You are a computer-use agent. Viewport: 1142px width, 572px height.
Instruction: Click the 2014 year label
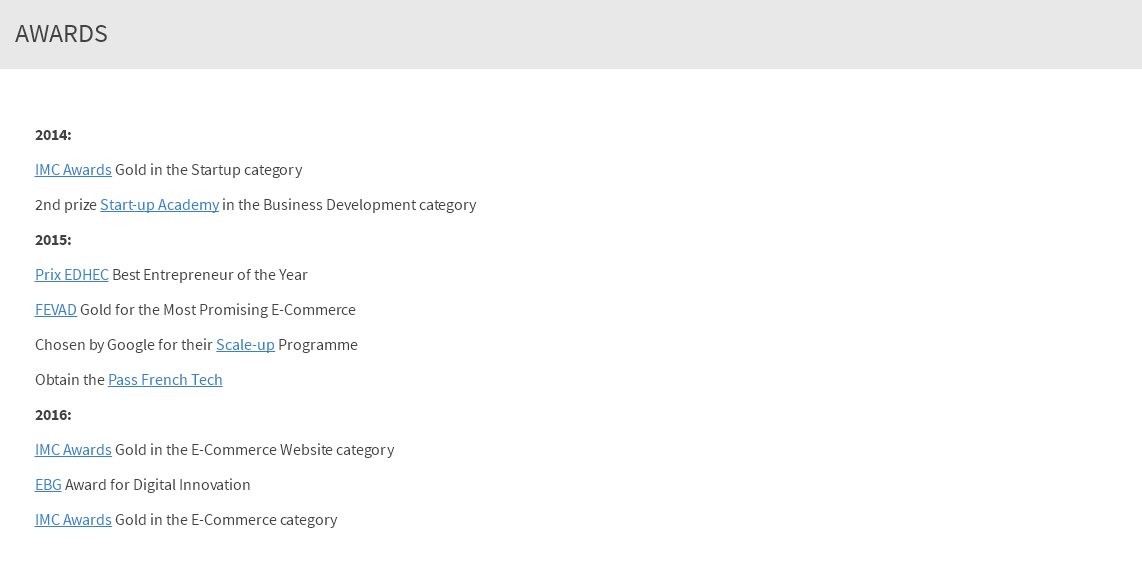tap(53, 135)
